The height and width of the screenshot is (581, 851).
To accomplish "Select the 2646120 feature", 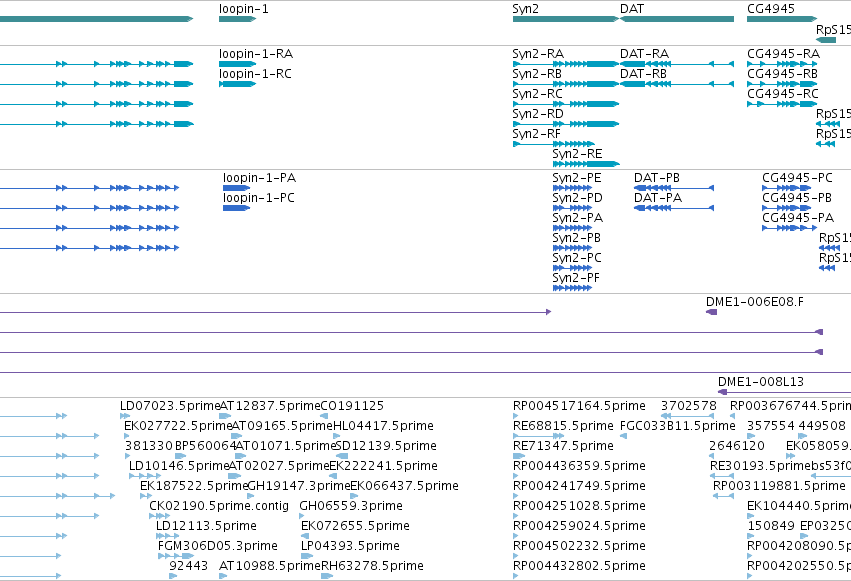I will click(712, 456).
